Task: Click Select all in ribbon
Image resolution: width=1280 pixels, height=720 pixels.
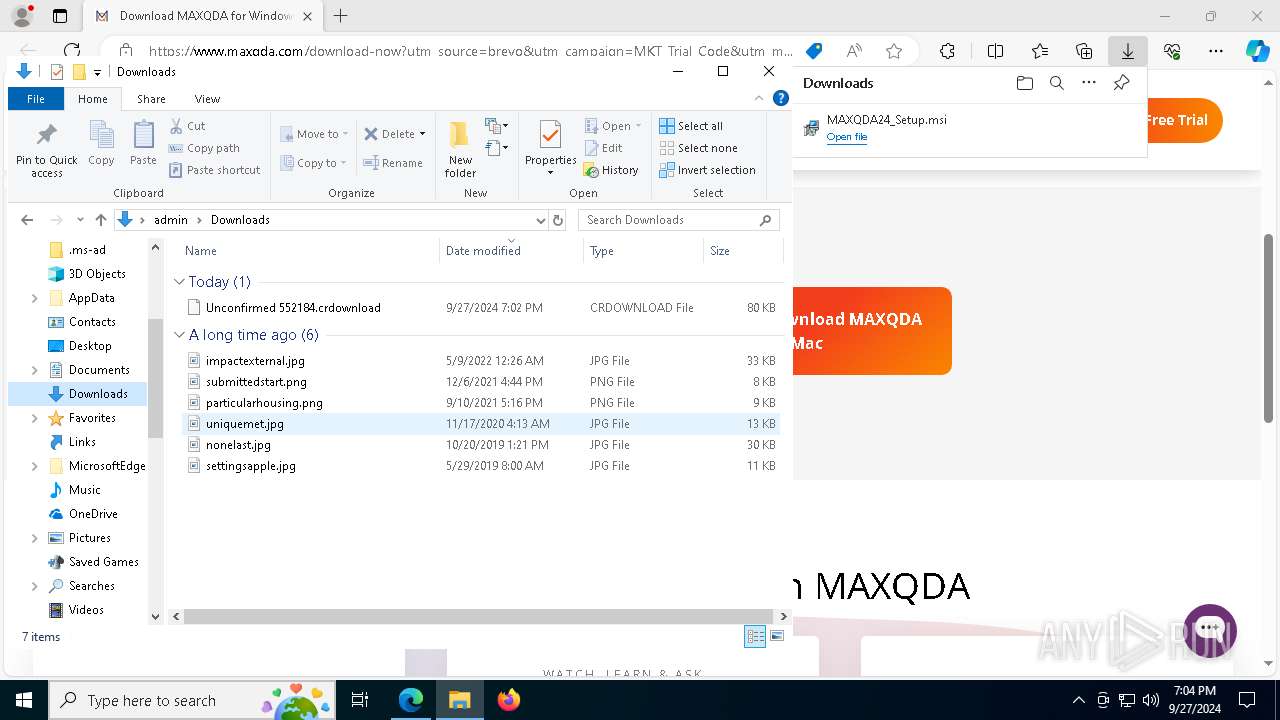Action: click(691, 126)
